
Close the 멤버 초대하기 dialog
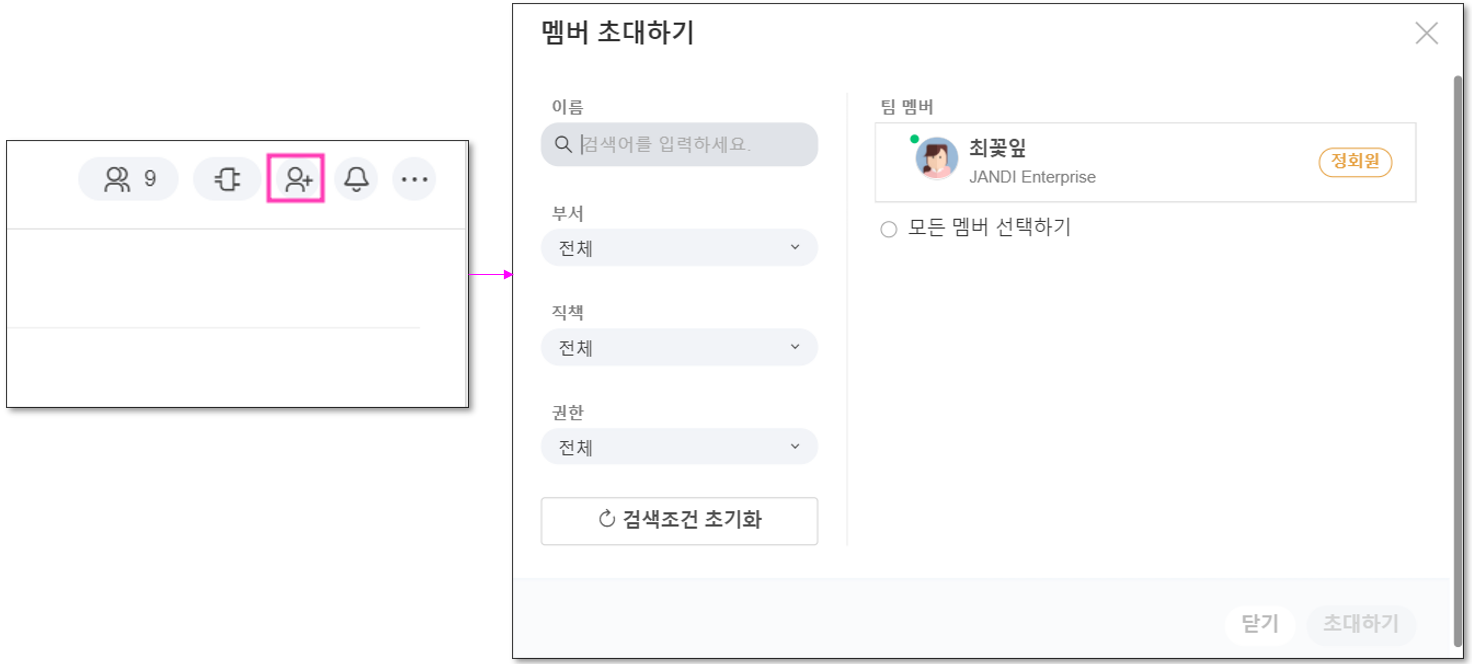pos(1426,33)
